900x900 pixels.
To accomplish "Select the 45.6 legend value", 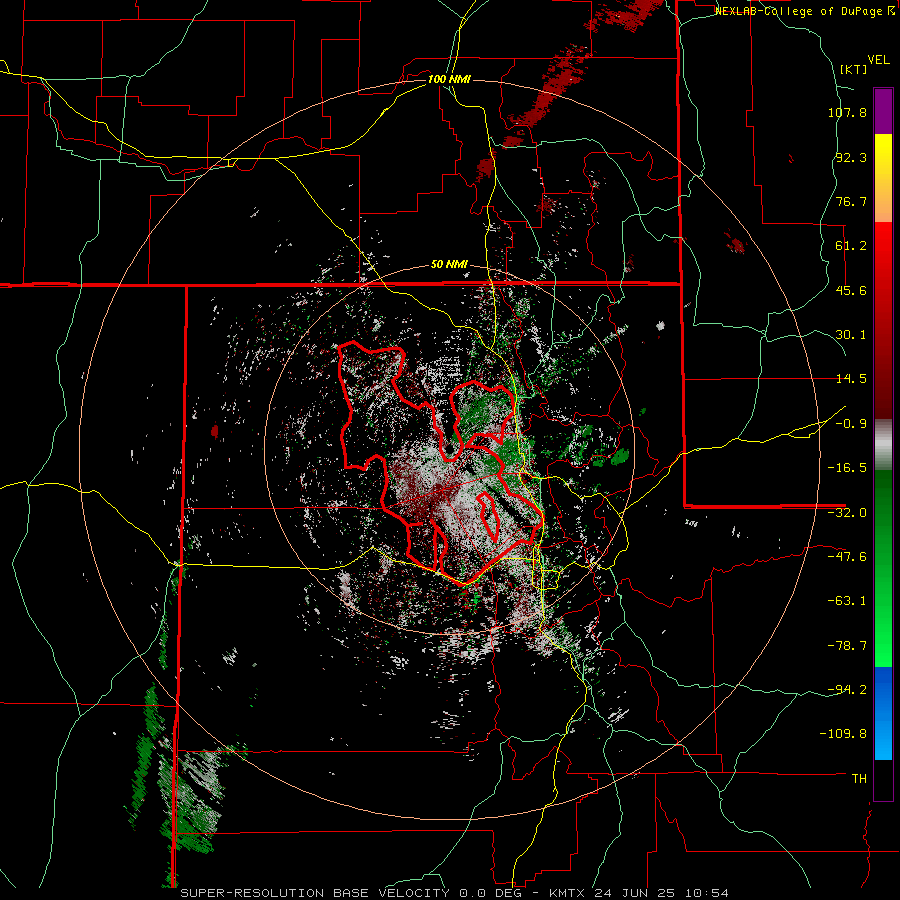I will tap(851, 290).
